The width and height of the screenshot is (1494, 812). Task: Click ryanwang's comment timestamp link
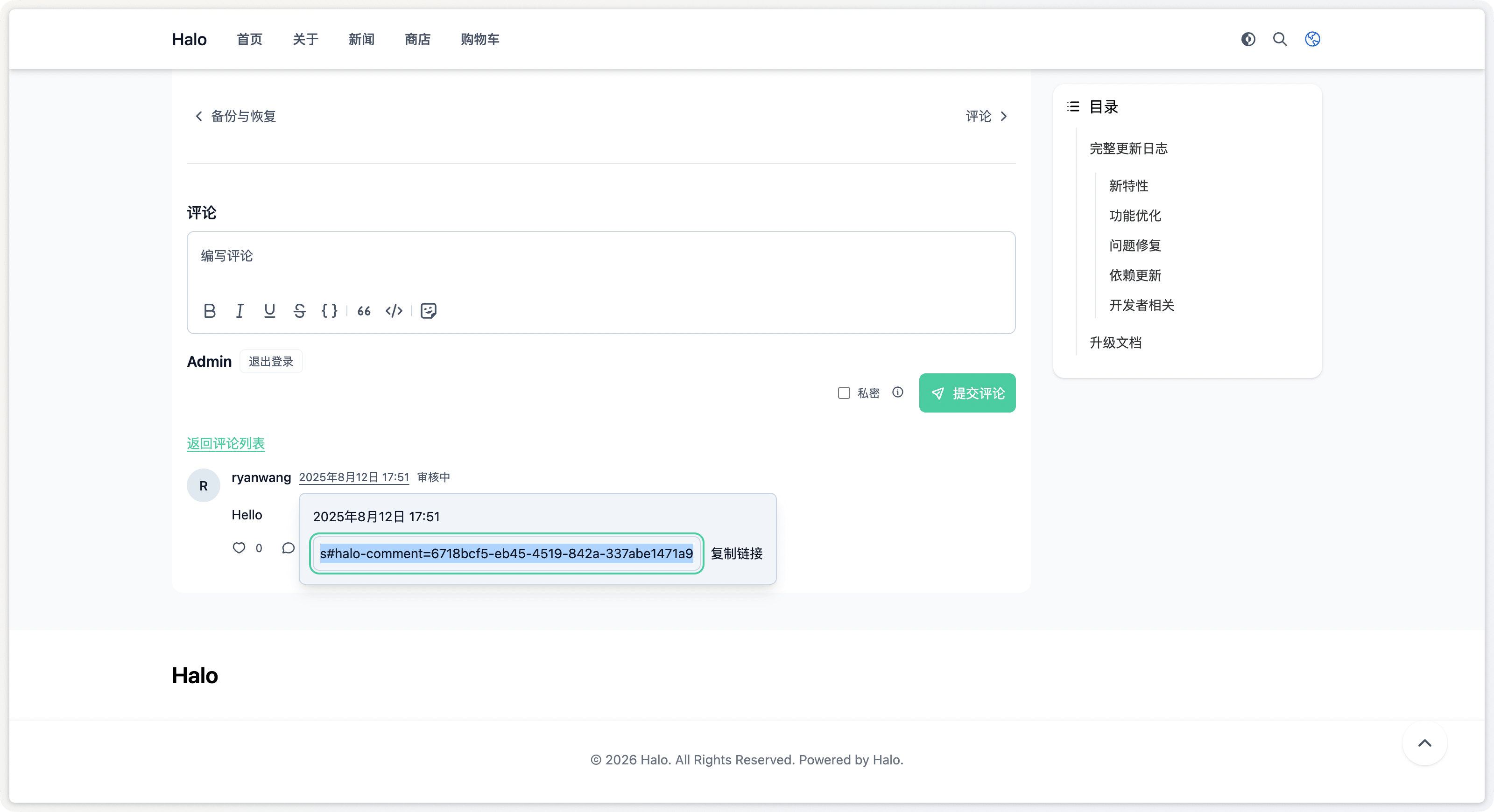pos(354,477)
